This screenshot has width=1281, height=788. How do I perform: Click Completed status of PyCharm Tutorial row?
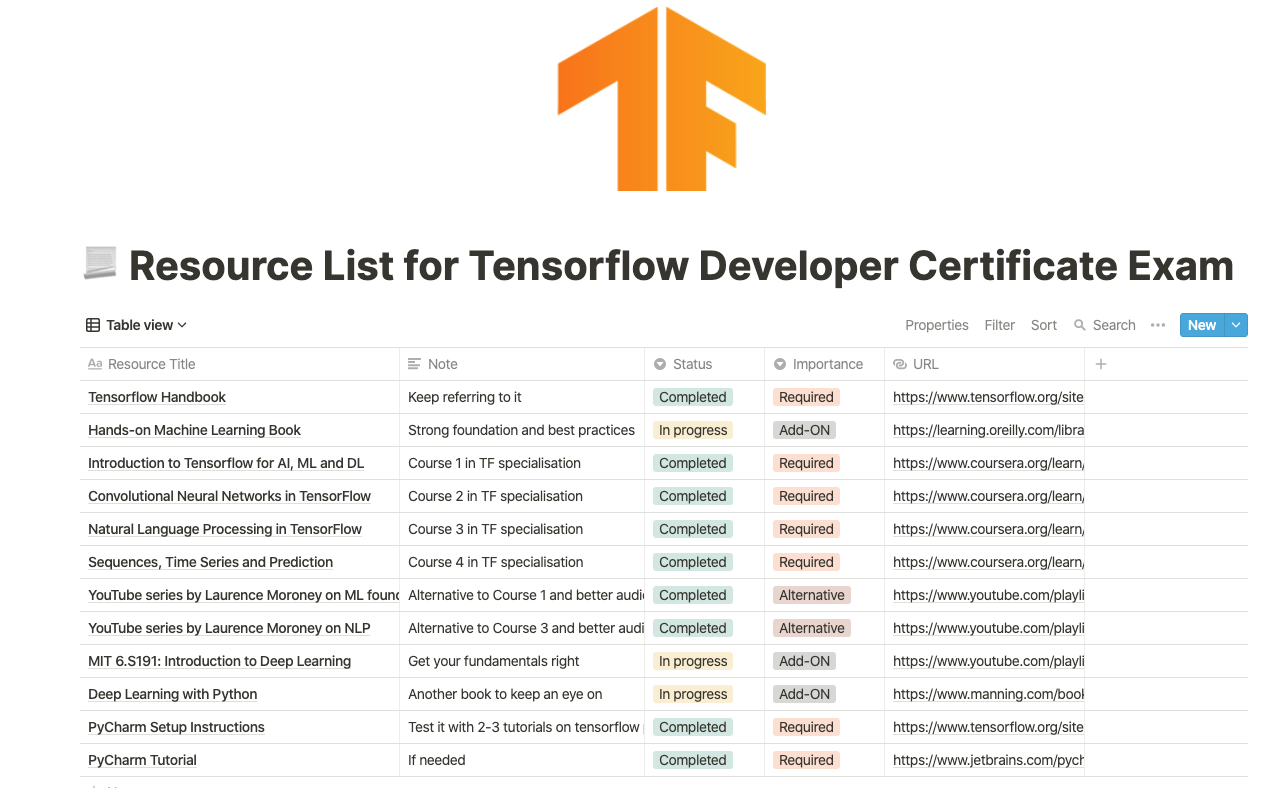click(x=693, y=760)
